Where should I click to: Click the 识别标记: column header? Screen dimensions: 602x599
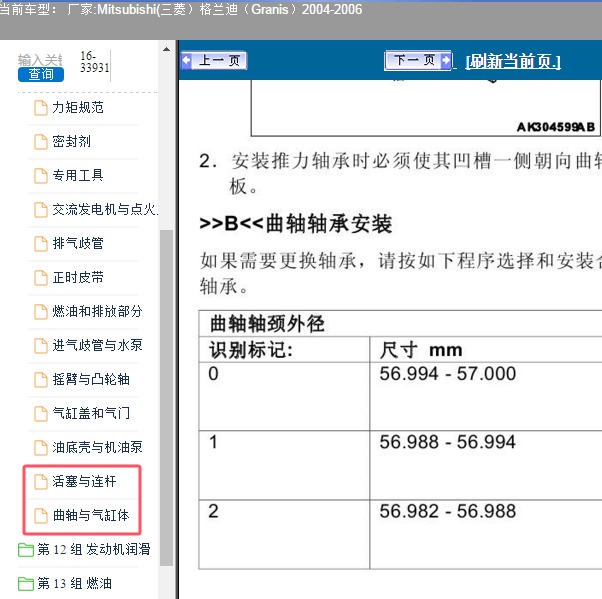click(251, 350)
